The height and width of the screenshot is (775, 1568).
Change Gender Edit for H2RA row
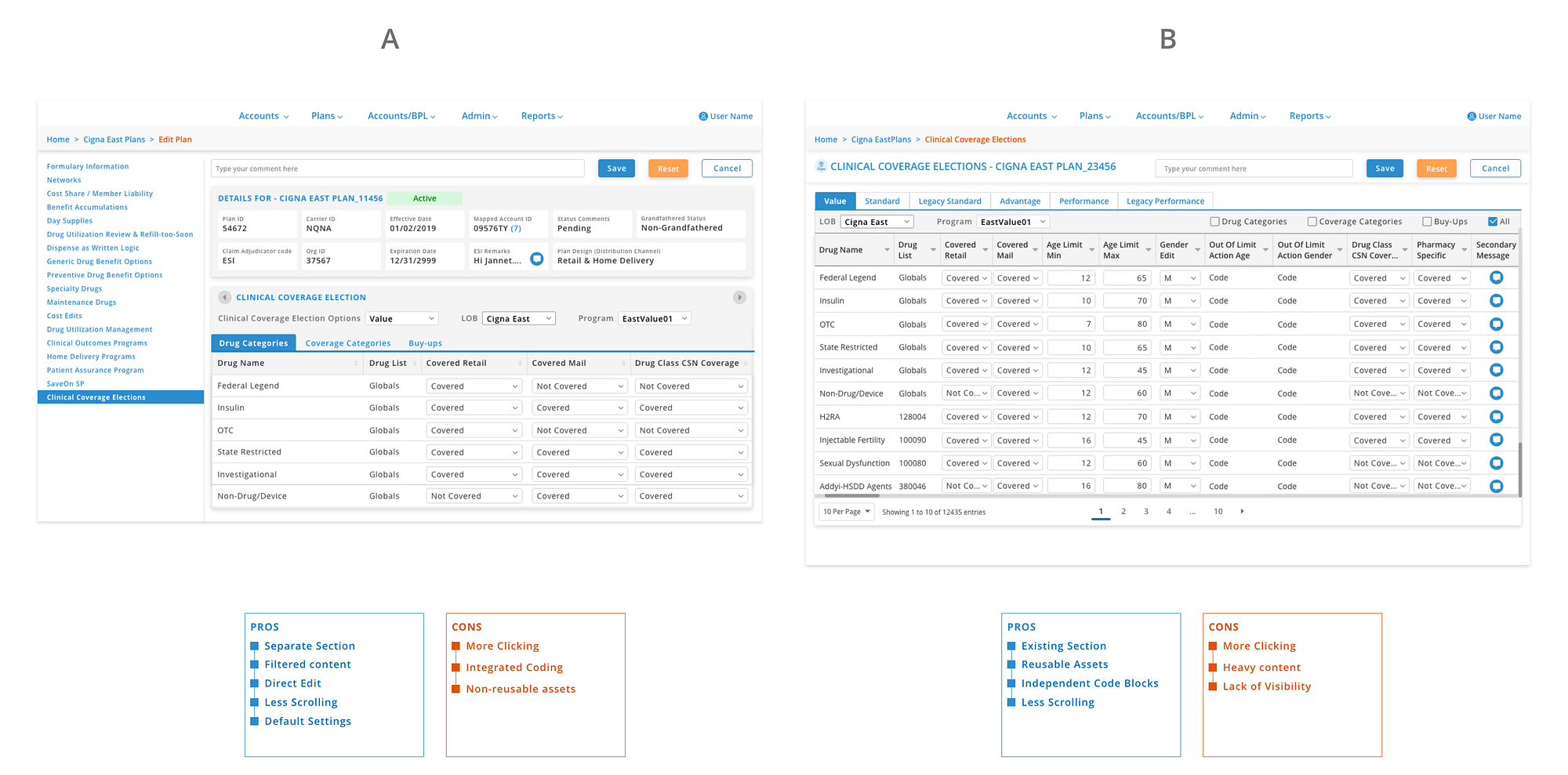tap(1180, 417)
